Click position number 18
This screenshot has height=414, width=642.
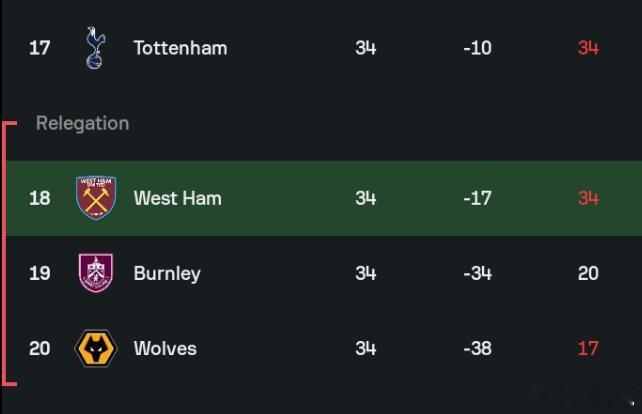pyautogui.click(x=40, y=198)
